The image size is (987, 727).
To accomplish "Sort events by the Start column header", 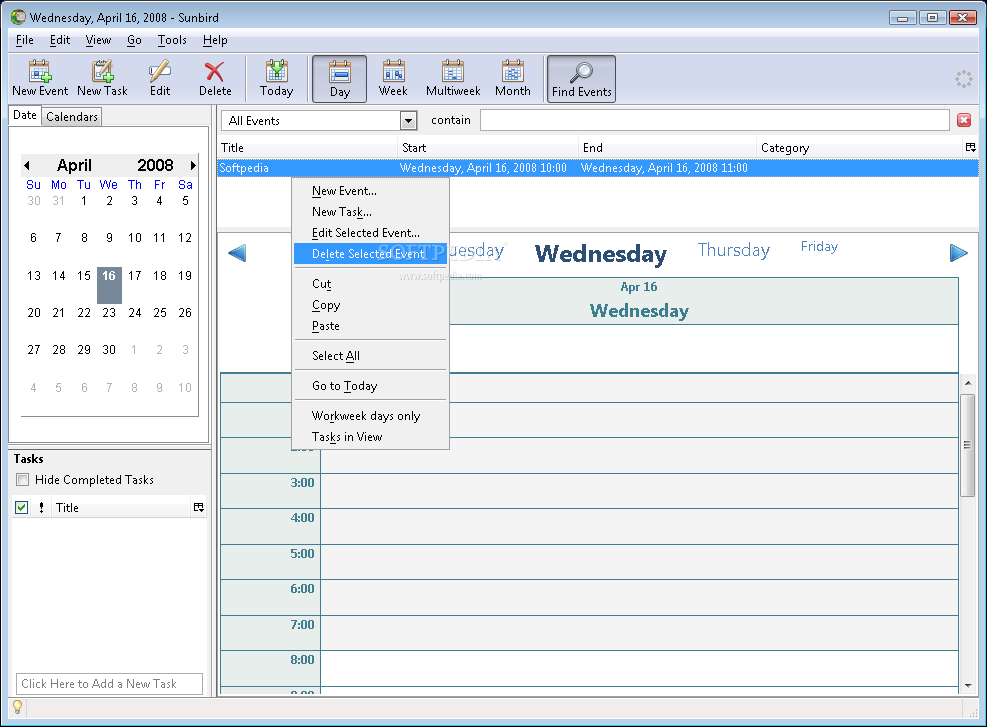I will 488,147.
